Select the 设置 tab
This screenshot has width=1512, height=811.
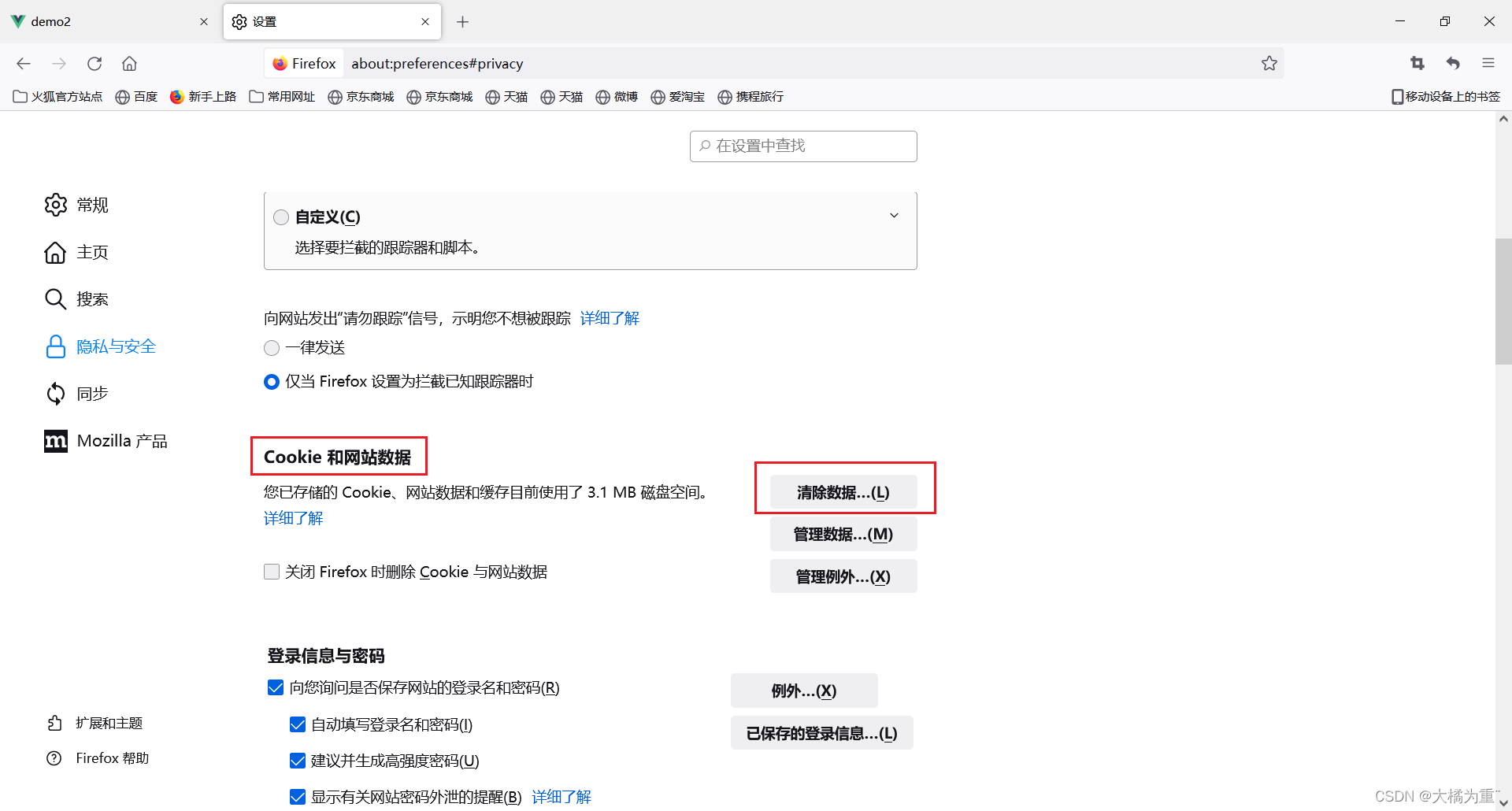tap(332, 22)
